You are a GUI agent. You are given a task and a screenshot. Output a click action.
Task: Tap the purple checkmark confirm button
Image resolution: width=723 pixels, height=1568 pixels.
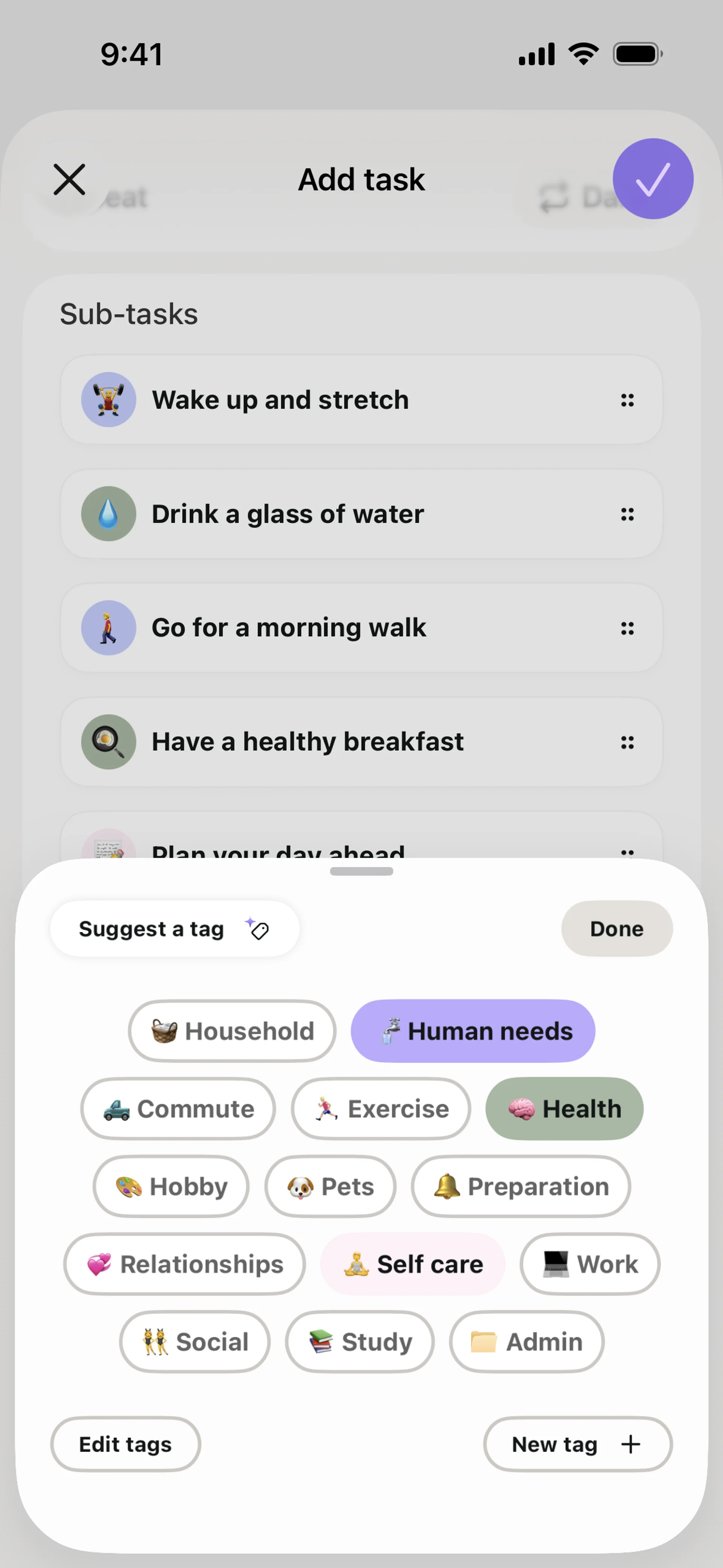click(653, 179)
